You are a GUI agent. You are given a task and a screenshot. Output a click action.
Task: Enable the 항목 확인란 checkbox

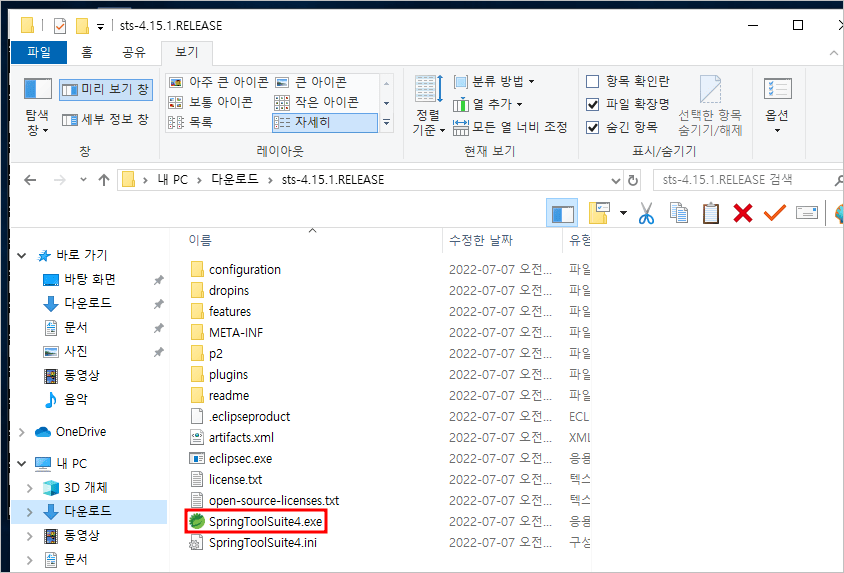tap(592, 82)
